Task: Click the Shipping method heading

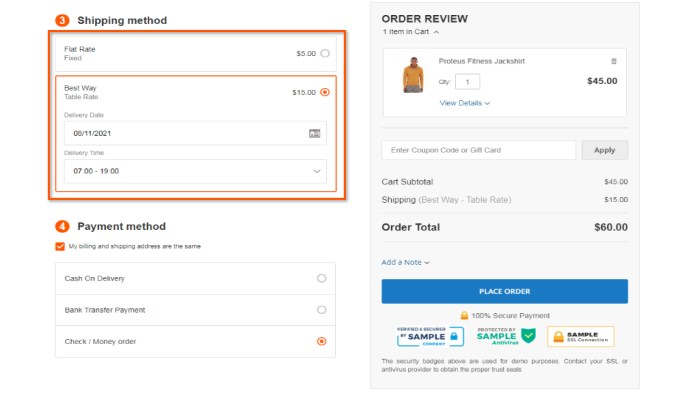Action: pyautogui.click(x=122, y=21)
